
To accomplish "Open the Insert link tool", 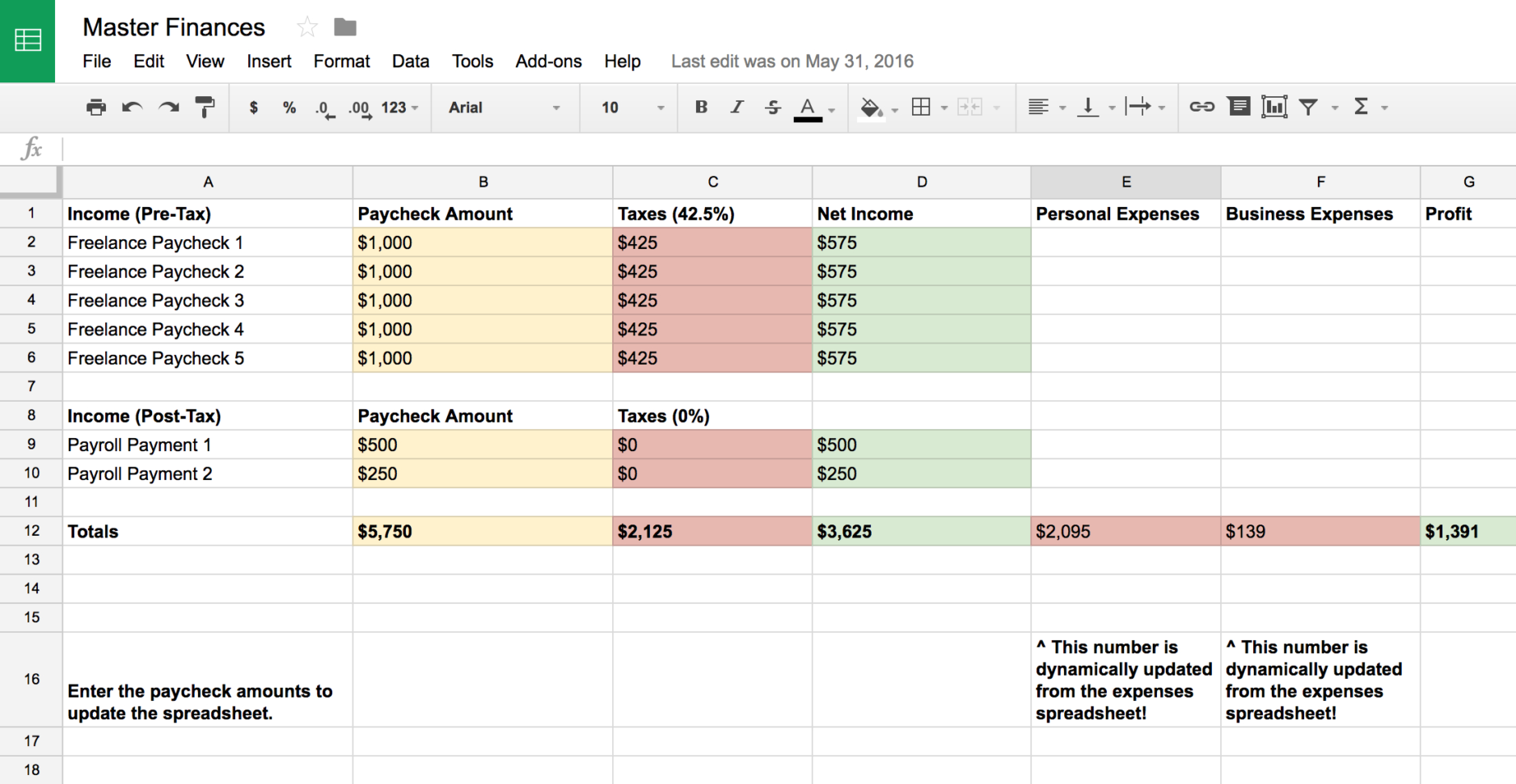I will (1201, 106).
